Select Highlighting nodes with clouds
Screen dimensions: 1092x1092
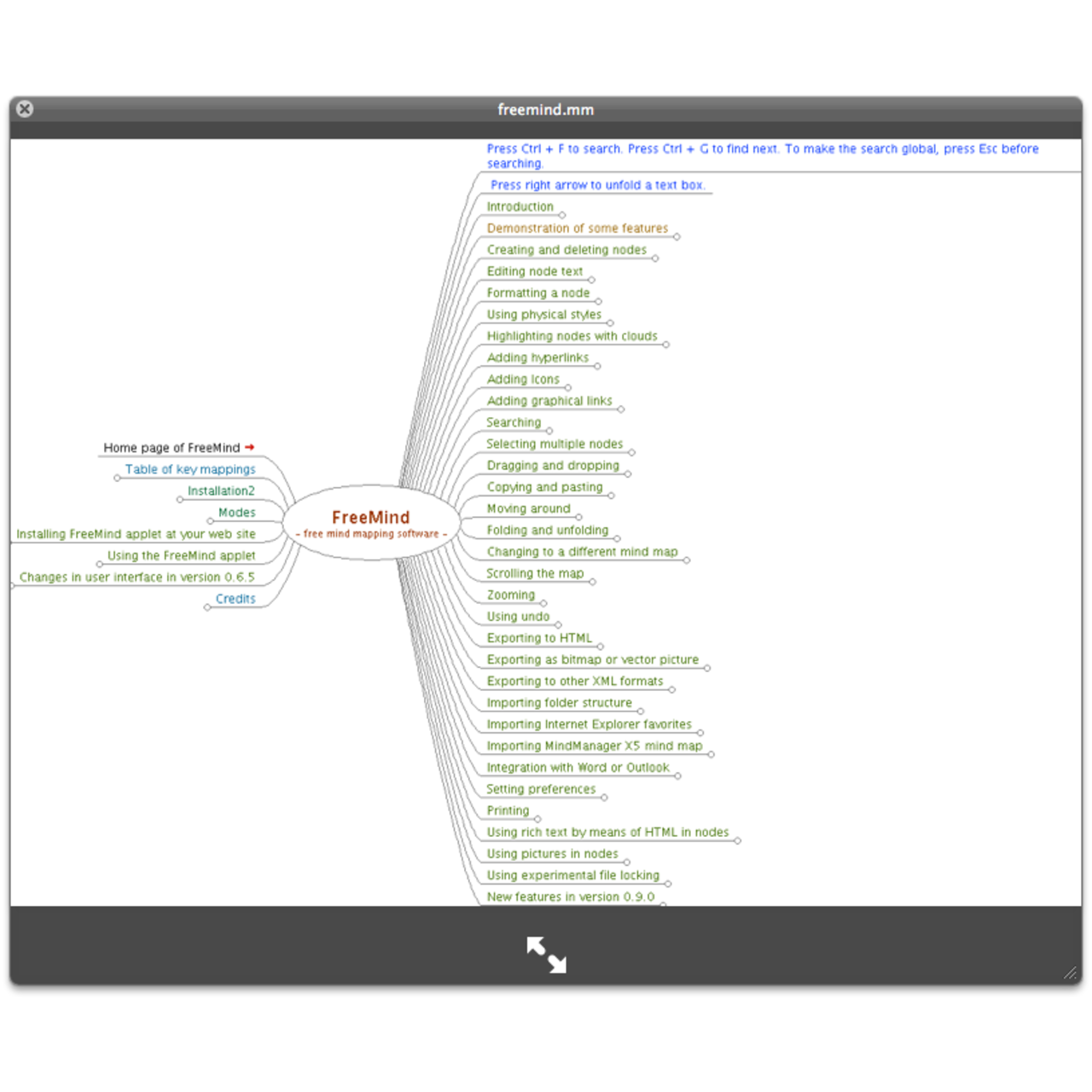(572, 336)
